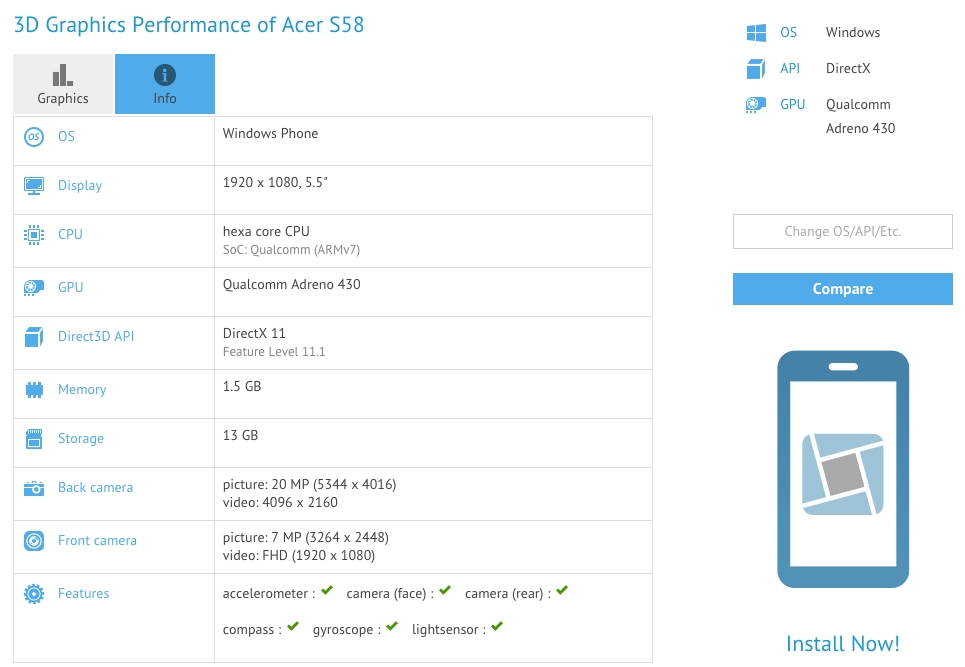Click the gyroscope green checkmark
The width and height of the screenshot is (965, 667).
[x=392, y=626]
